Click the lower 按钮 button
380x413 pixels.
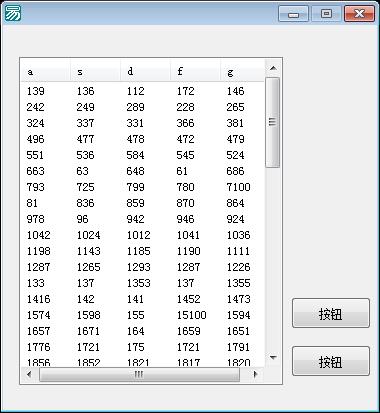pyautogui.click(x=331, y=361)
